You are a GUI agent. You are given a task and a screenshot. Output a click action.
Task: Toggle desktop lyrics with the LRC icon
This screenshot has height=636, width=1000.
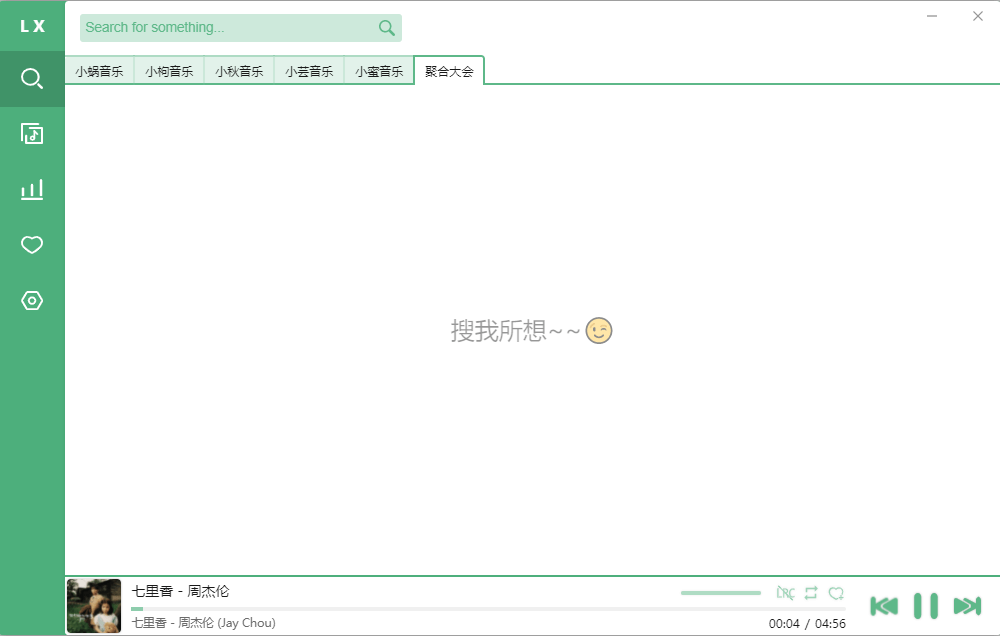click(786, 593)
